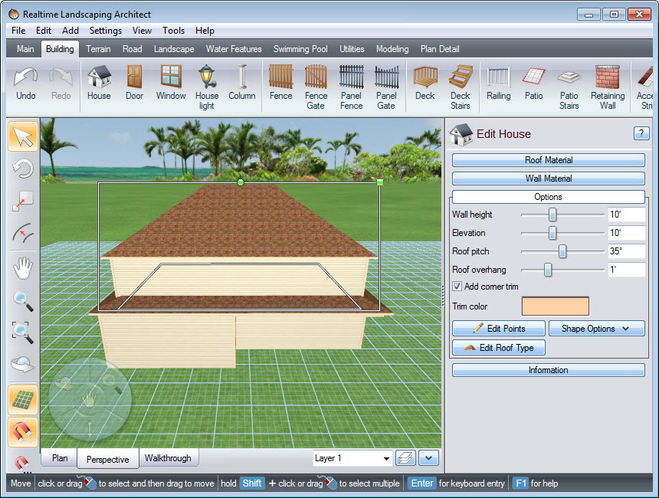
Task: Toggle the magnet snap button
Action: (23, 432)
